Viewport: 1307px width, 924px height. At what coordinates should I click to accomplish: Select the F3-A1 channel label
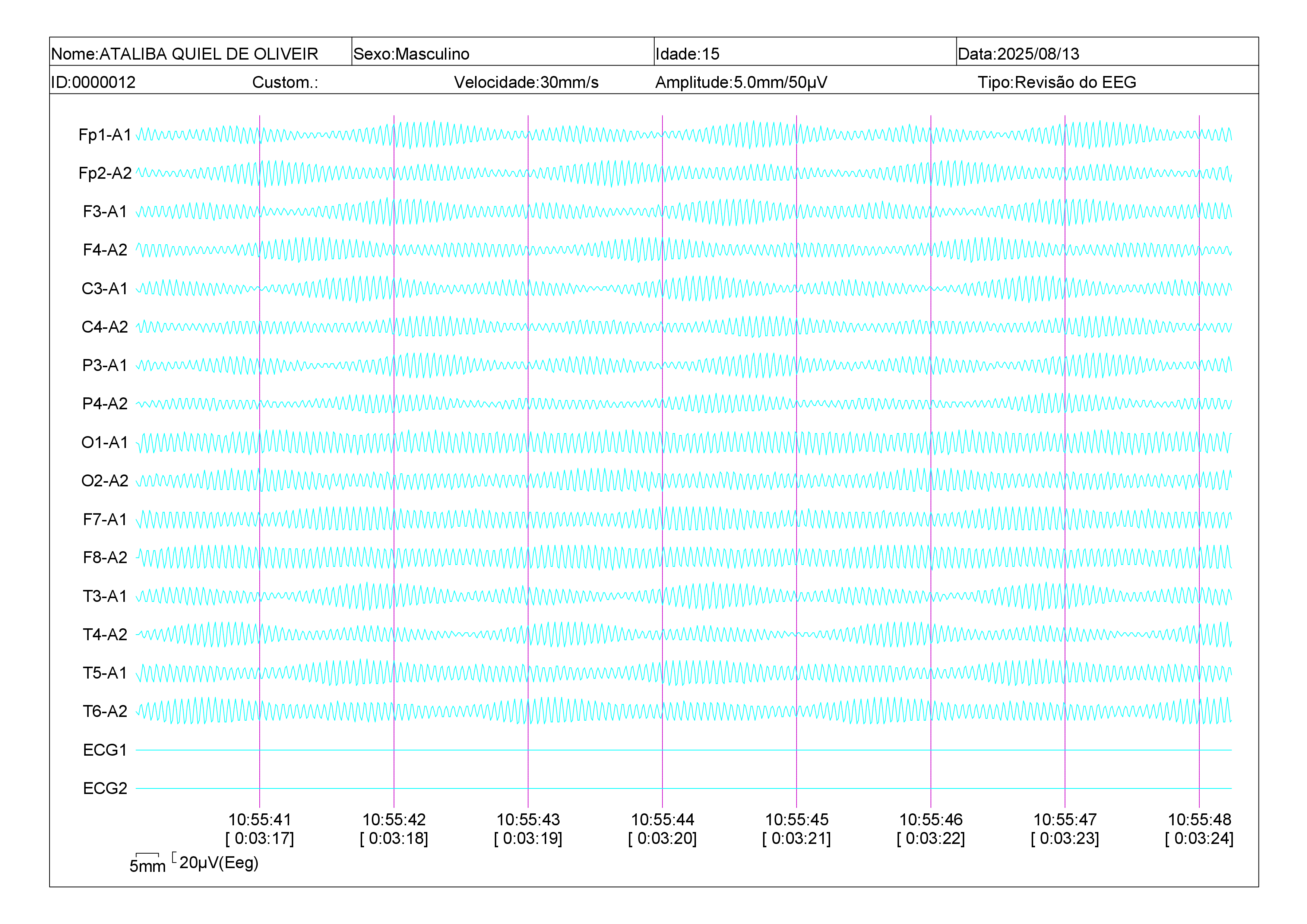pos(105,212)
